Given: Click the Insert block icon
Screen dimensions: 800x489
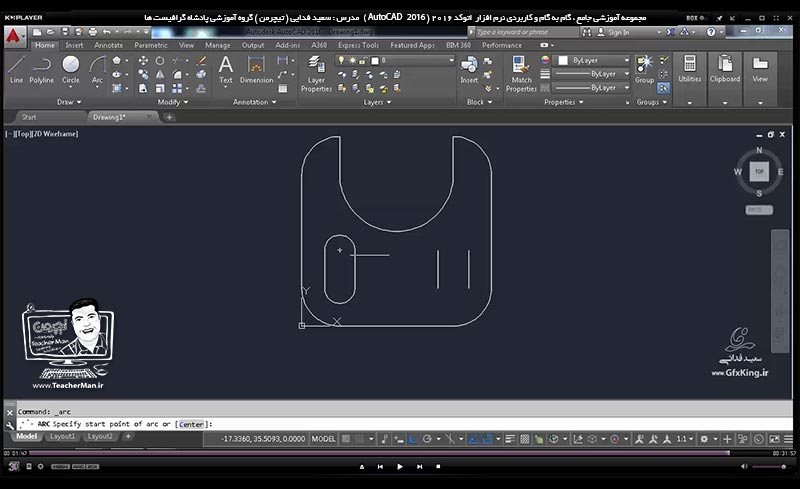Looking at the screenshot, I should pos(469,69).
